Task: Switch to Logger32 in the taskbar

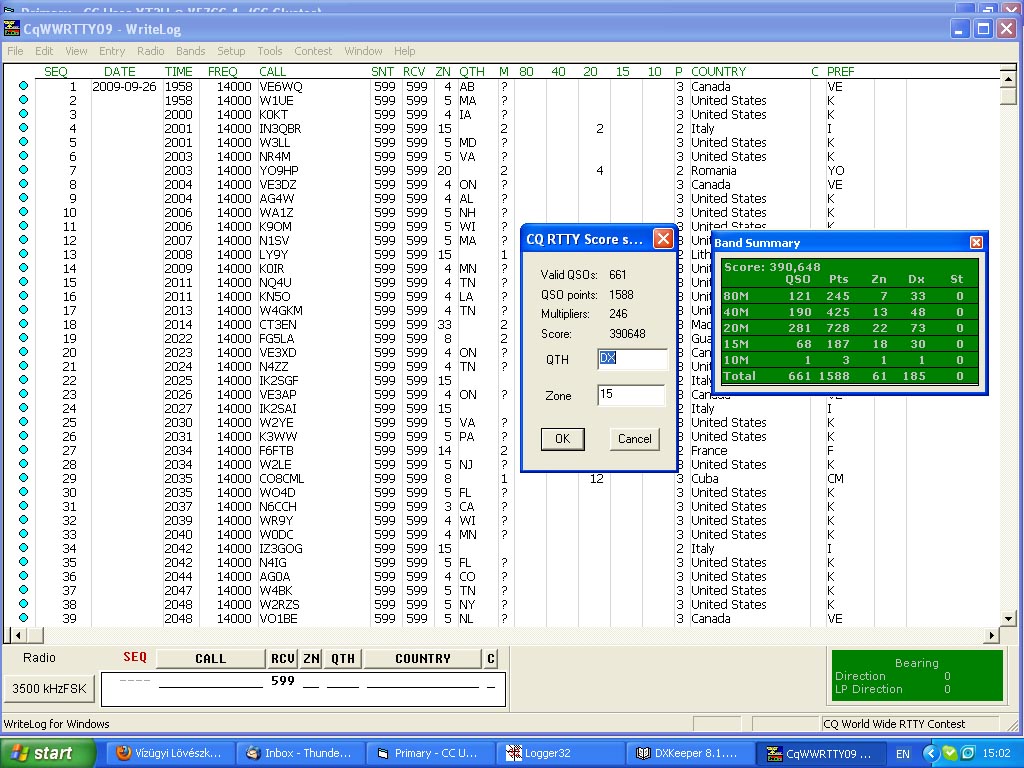Action: (562, 753)
